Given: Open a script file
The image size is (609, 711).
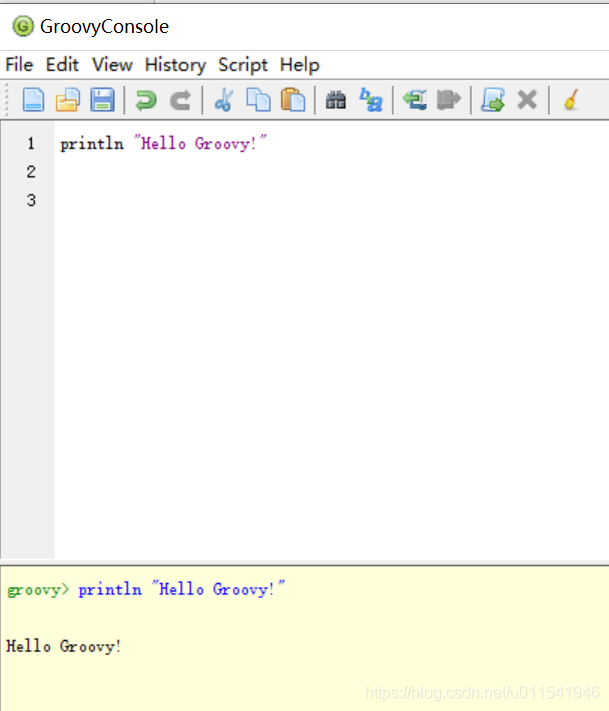Looking at the screenshot, I should [68, 100].
